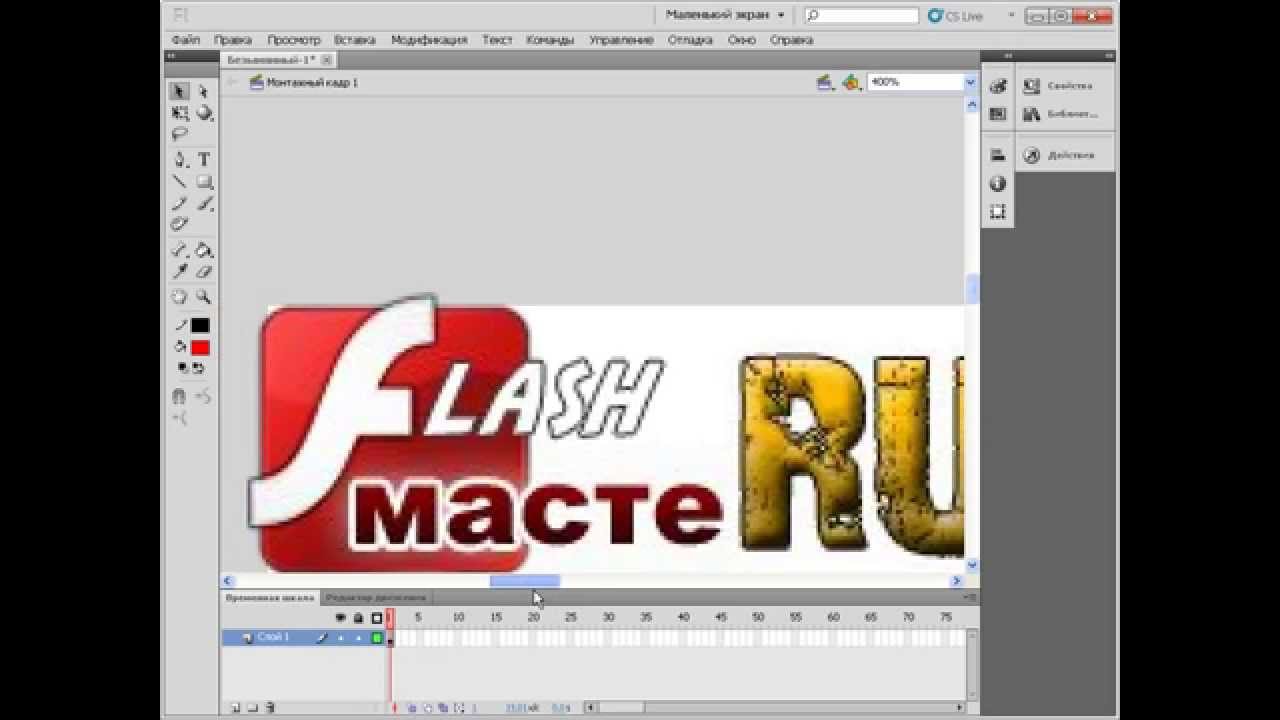The height and width of the screenshot is (720, 1280).
Task: Open the Вставка menu
Action: (354, 40)
